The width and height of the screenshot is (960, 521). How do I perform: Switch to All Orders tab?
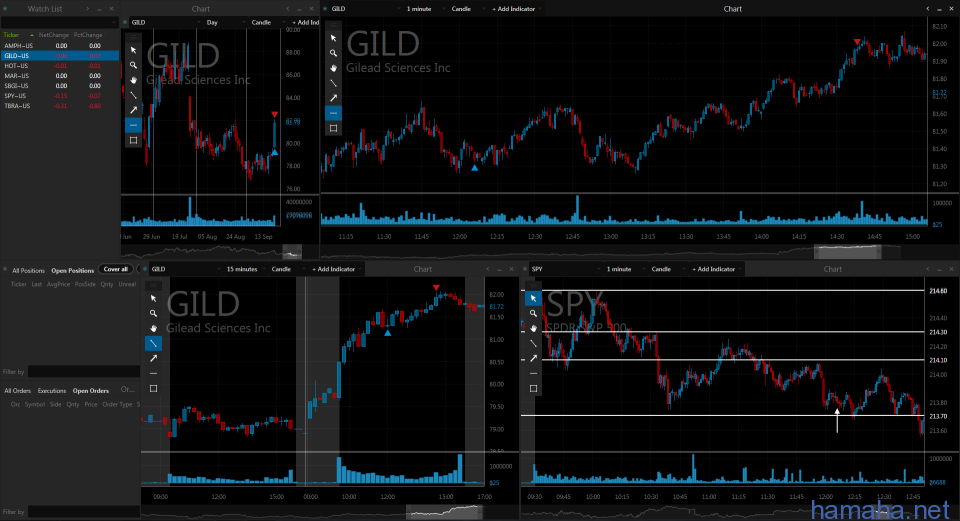click(18, 391)
